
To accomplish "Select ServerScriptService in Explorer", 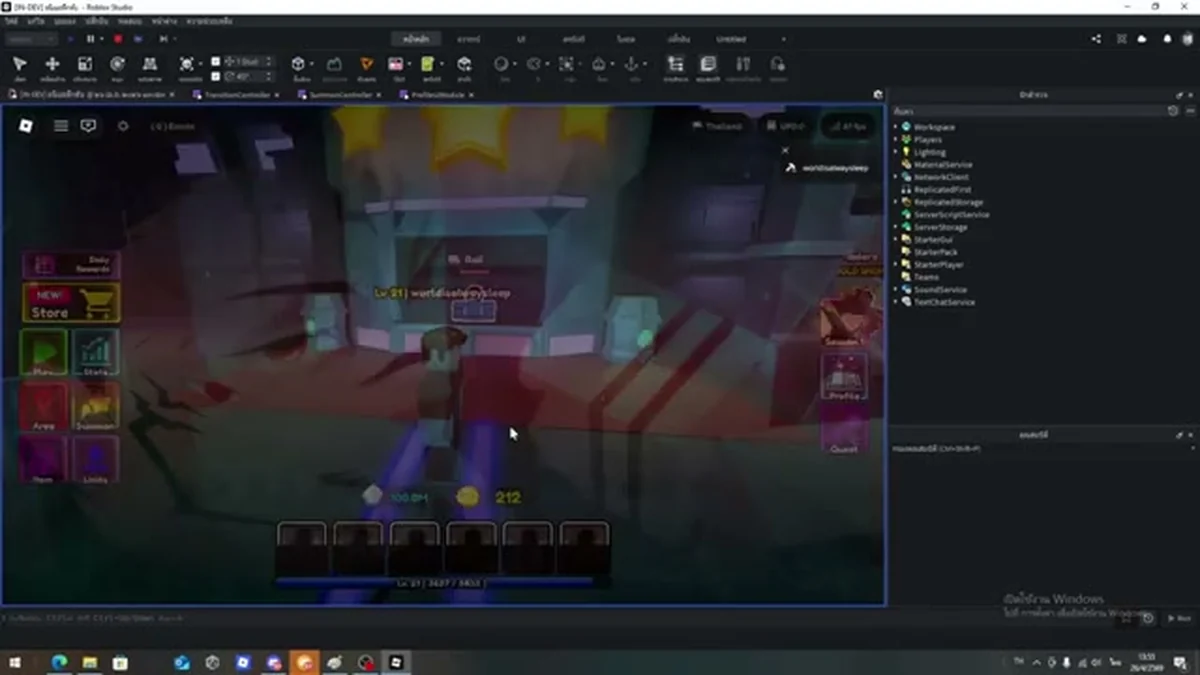I will pyautogui.click(x=951, y=215).
